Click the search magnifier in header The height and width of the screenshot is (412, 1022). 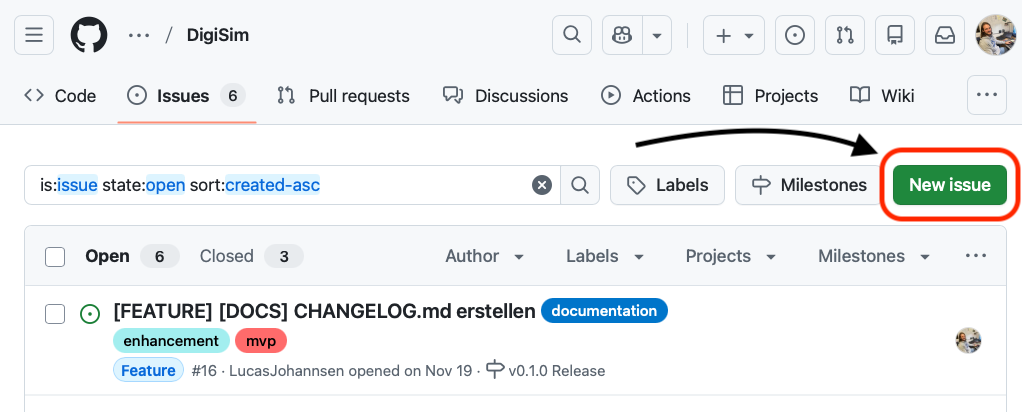[x=572, y=35]
